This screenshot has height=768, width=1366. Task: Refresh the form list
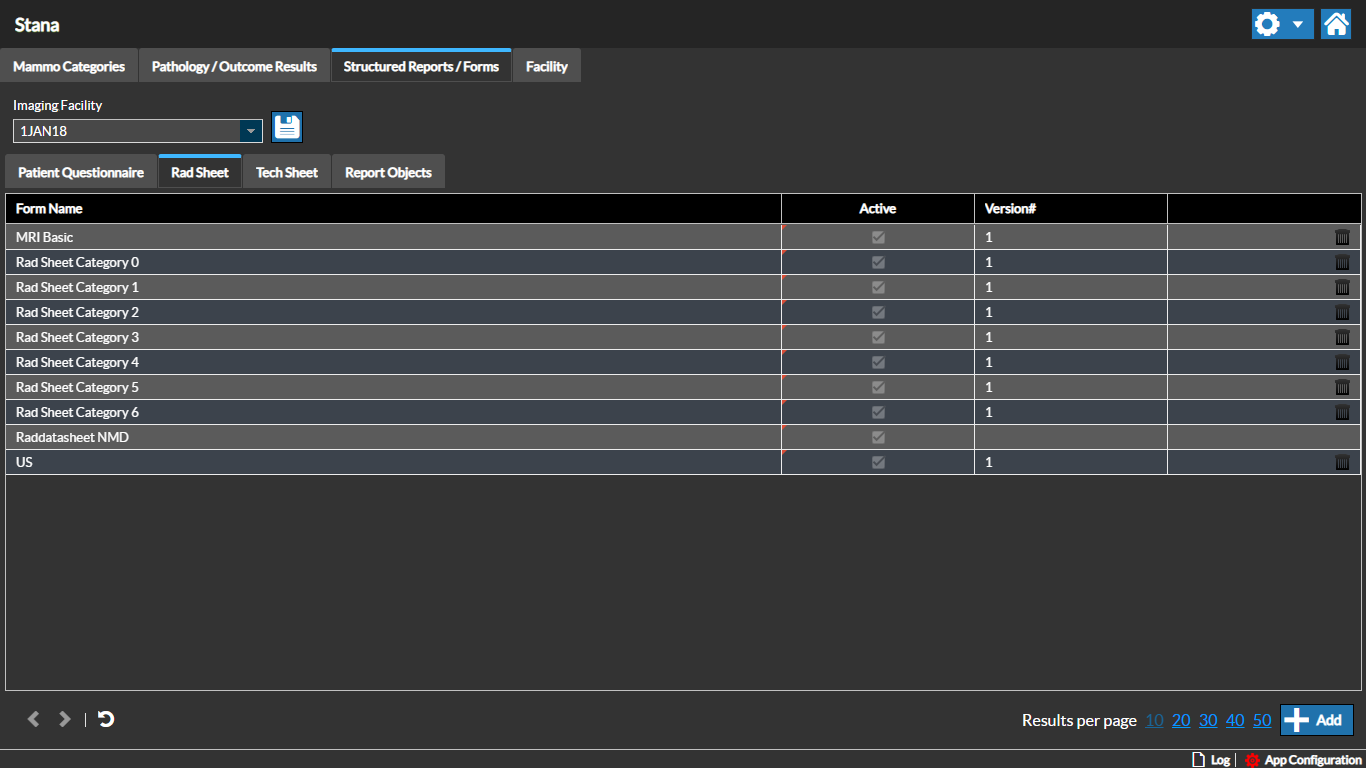pos(106,719)
